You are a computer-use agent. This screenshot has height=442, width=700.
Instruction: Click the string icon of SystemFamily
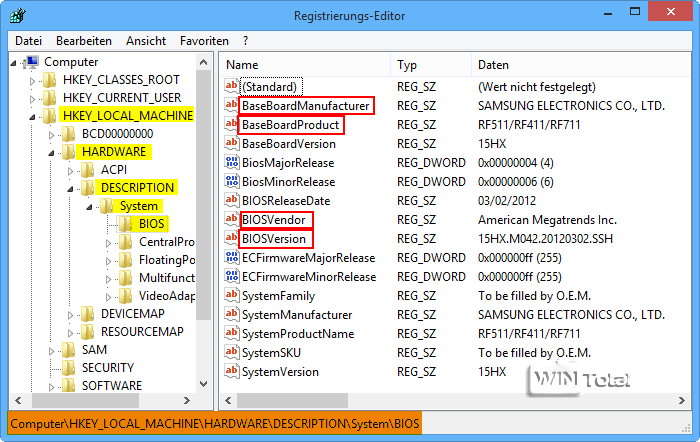(x=231, y=295)
